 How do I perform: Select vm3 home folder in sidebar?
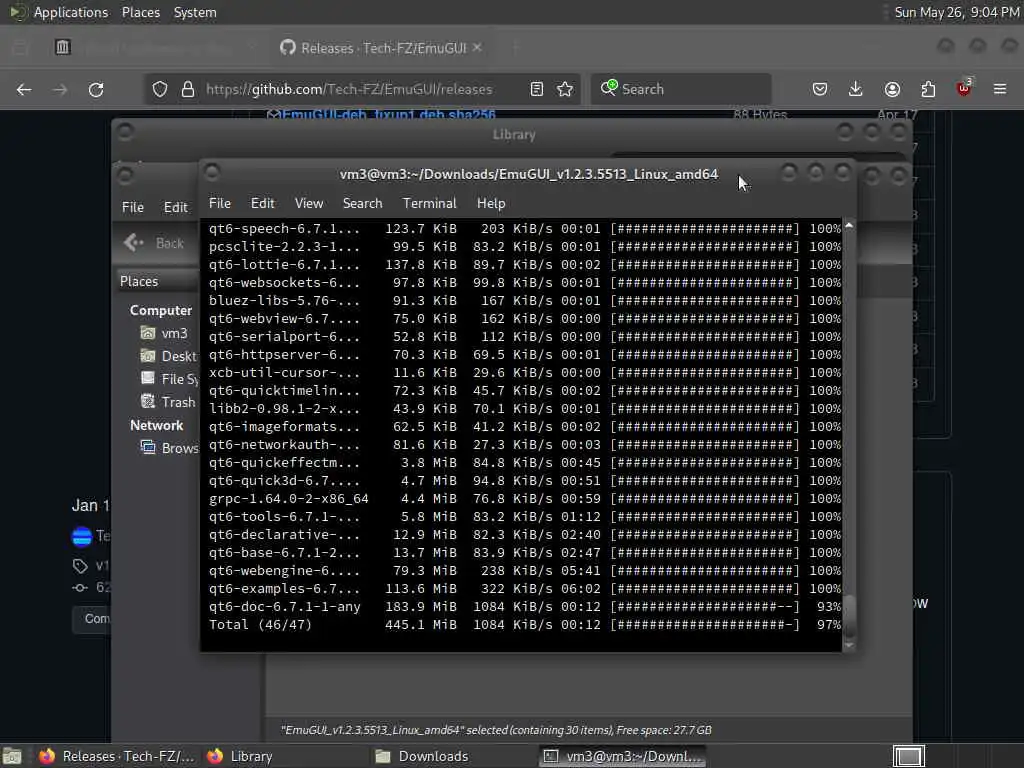(x=165, y=333)
